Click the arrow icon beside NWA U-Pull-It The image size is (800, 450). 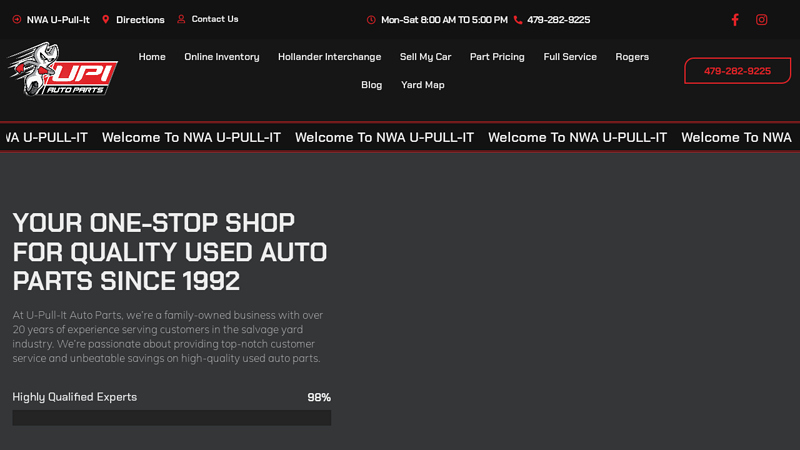coord(17,19)
